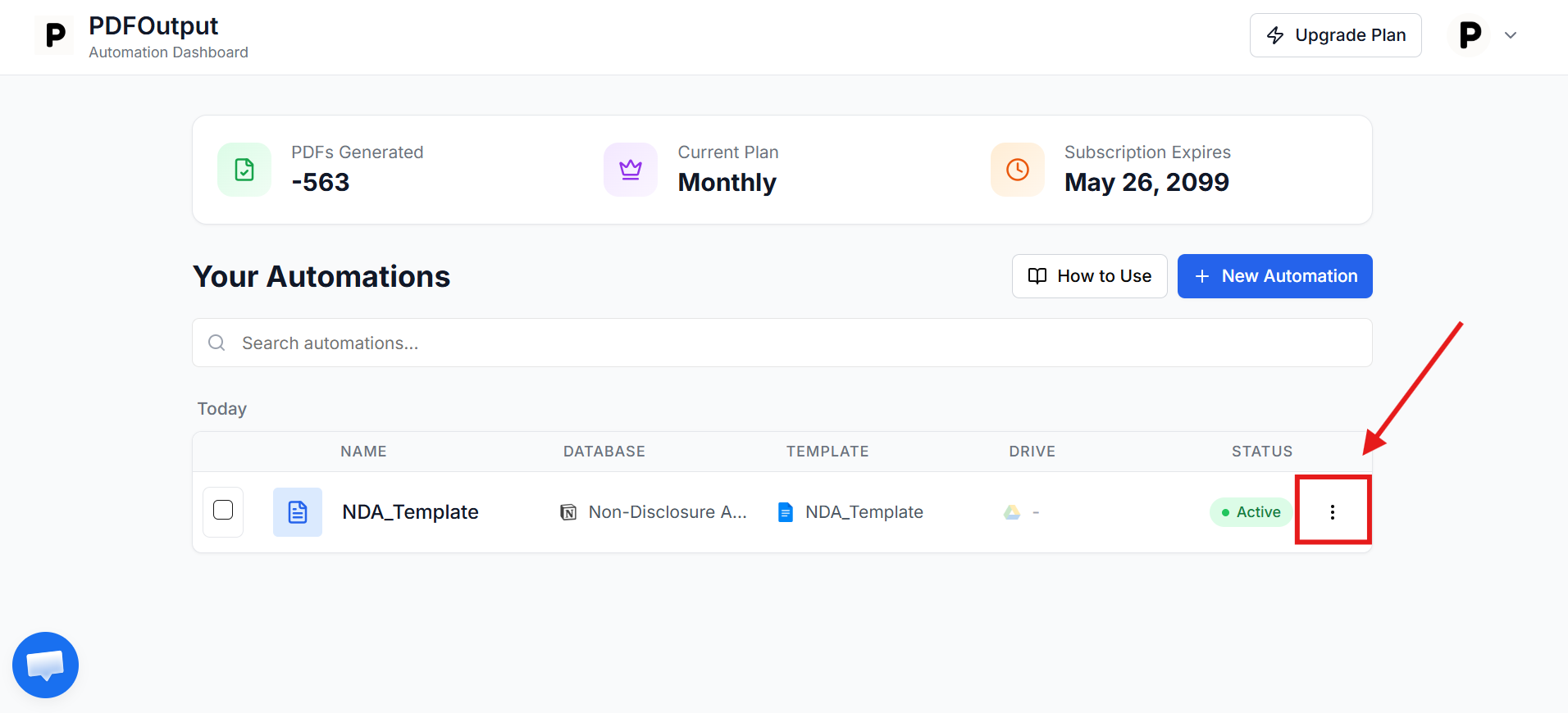Click the profile avatar P icon
Viewport: 1568px width, 713px height.
click(1470, 35)
